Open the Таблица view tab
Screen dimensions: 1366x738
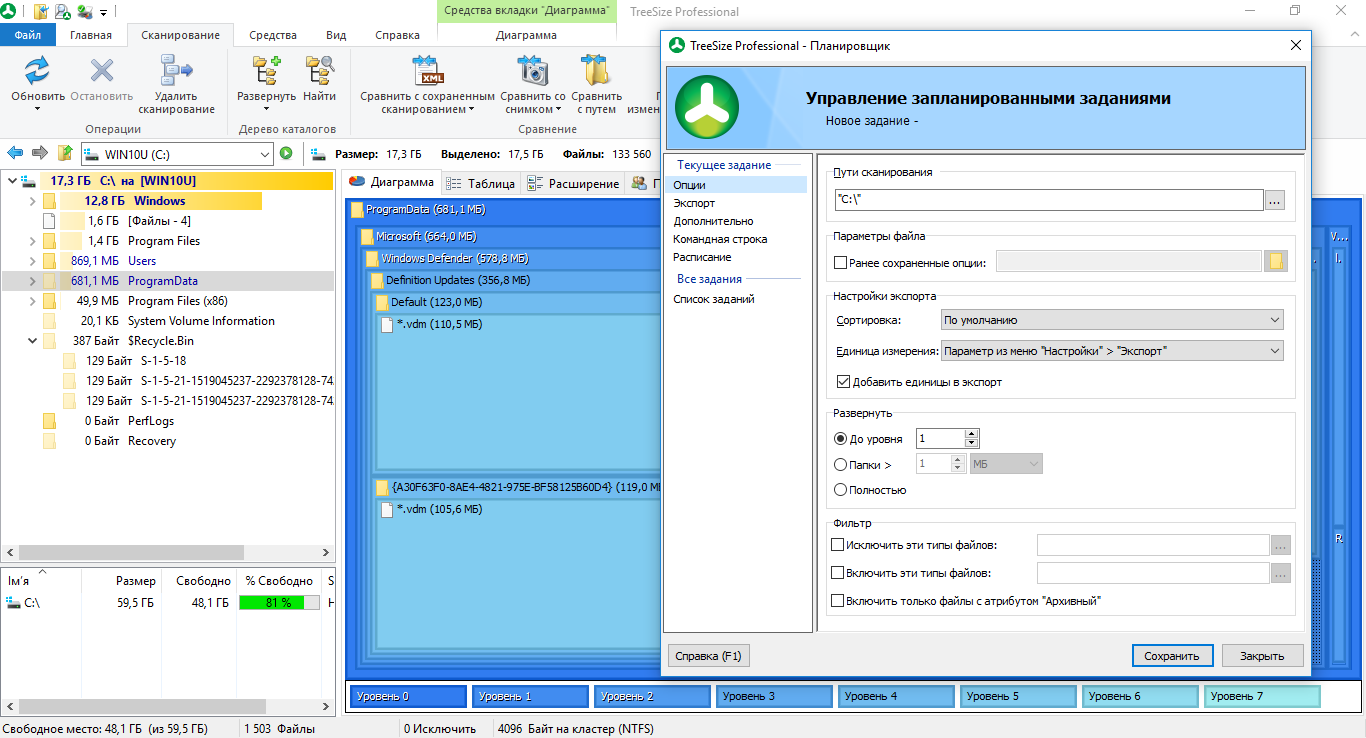click(x=480, y=183)
